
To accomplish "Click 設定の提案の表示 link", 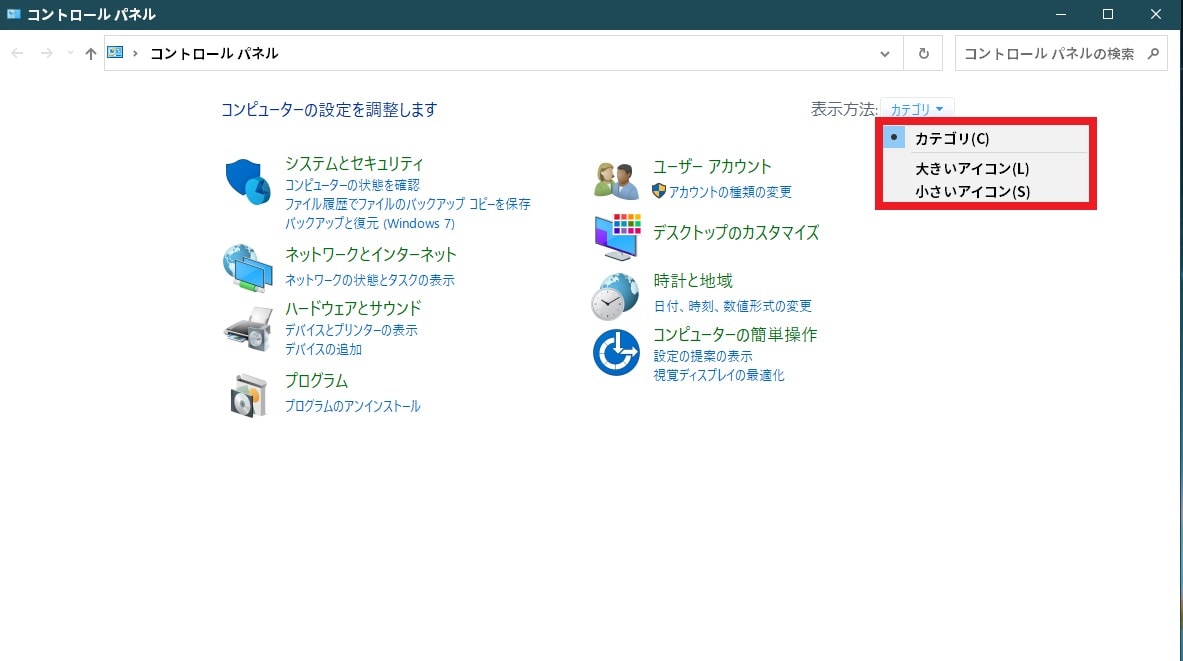I will click(703, 356).
